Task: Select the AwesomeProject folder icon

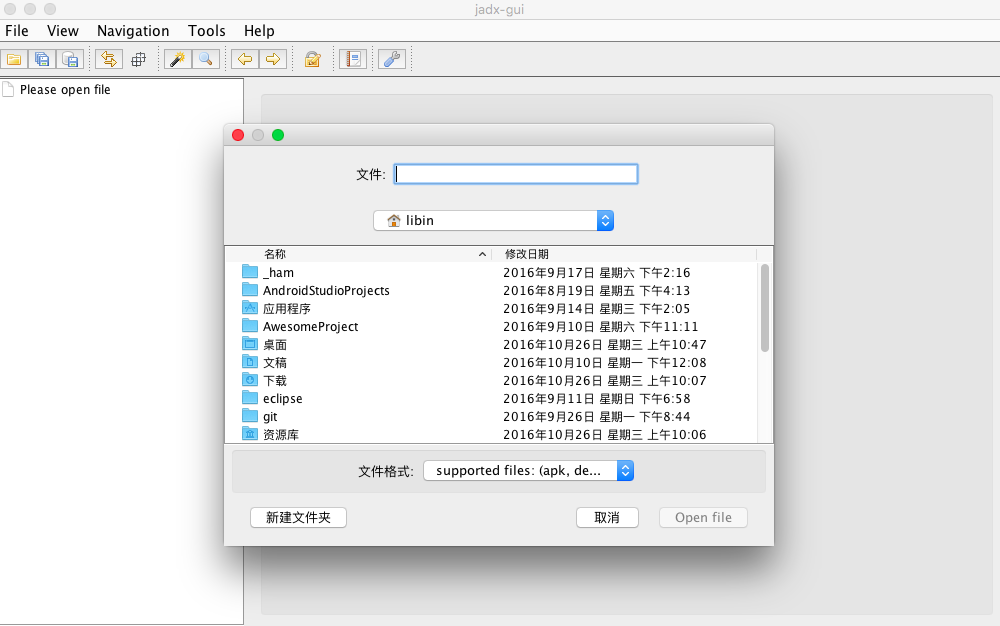Action: pyautogui.click(x=250, y=326)
